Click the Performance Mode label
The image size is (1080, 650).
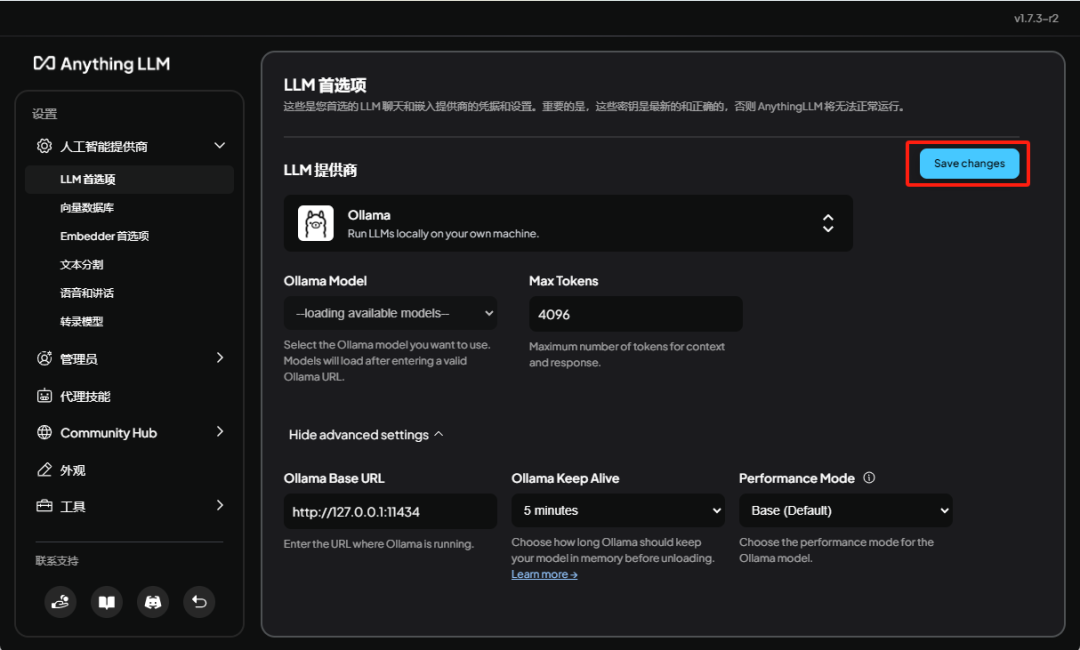point(797,478)
